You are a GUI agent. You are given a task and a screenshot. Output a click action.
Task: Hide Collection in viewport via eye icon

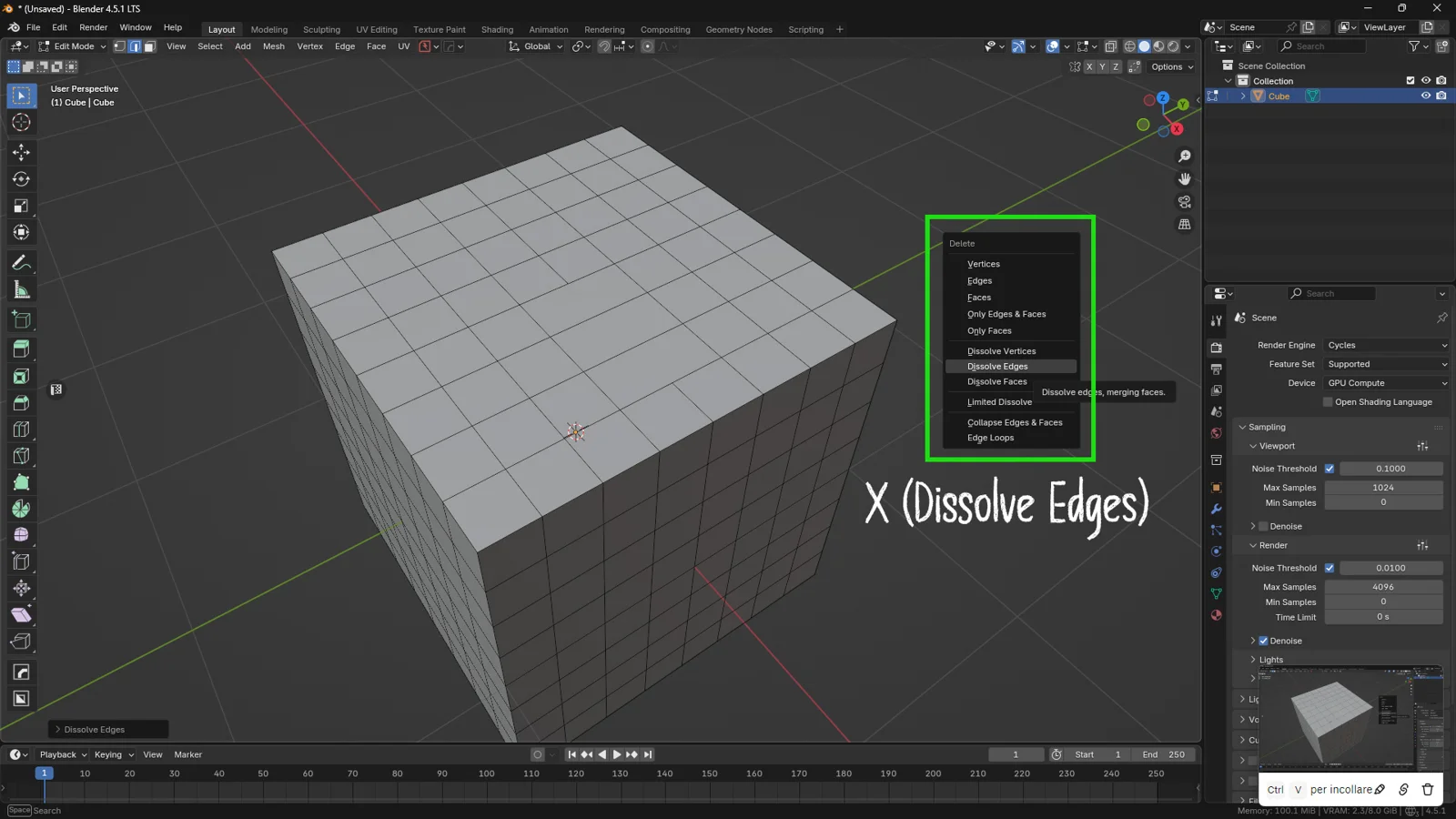(x=1426, y=81)
